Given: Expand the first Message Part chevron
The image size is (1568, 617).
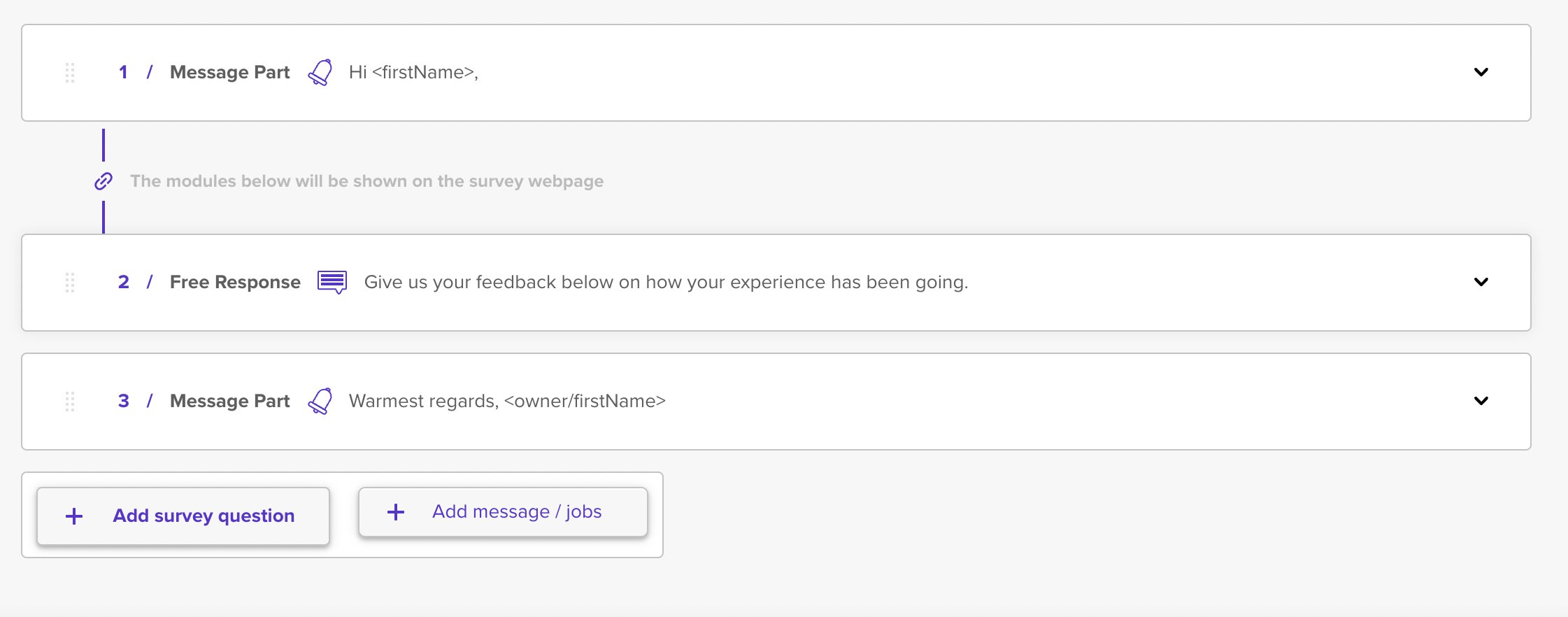Looking at the screenshot, I should pyautogui.click(x=1481, y=72).
